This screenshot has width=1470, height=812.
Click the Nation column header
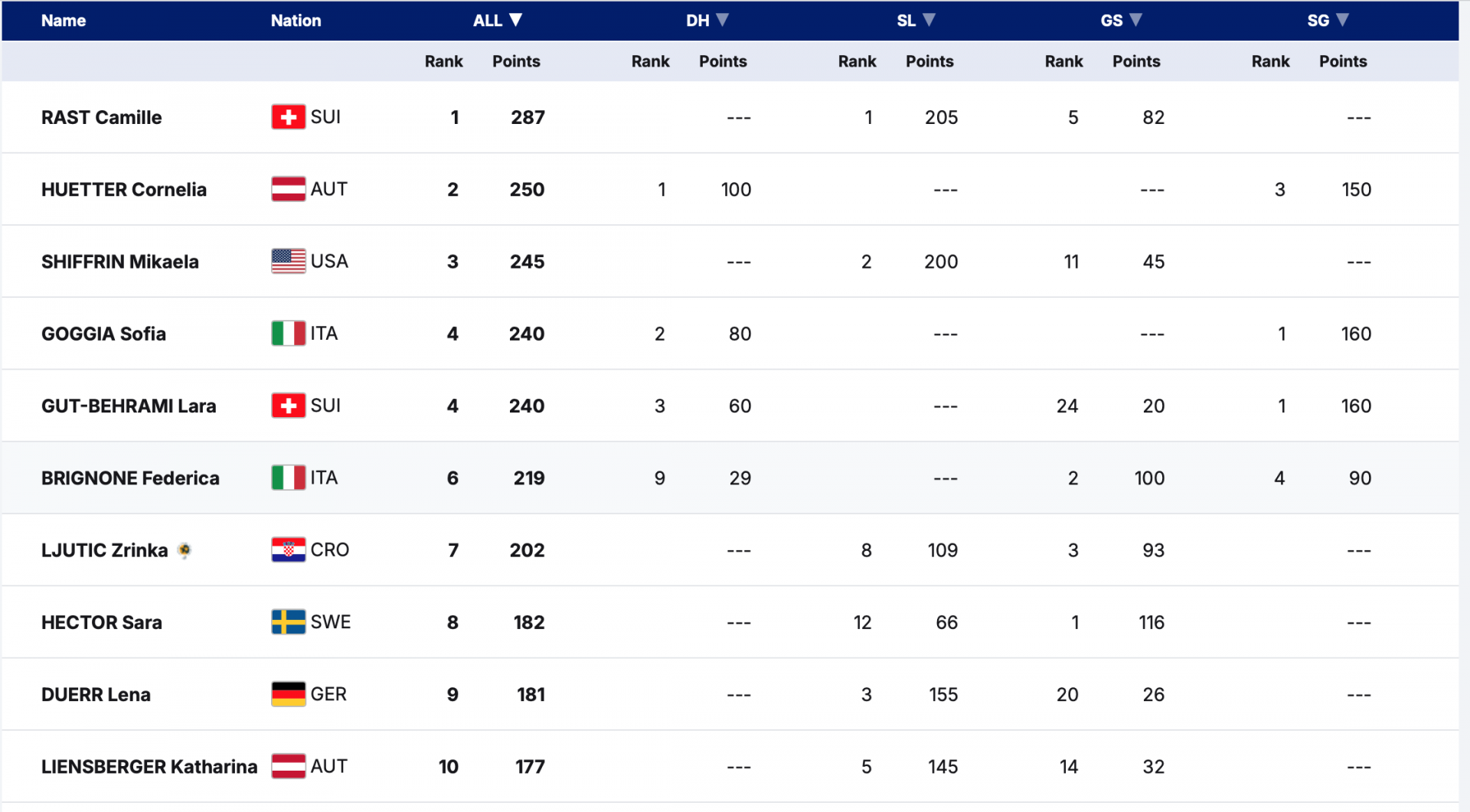point(296,21)
